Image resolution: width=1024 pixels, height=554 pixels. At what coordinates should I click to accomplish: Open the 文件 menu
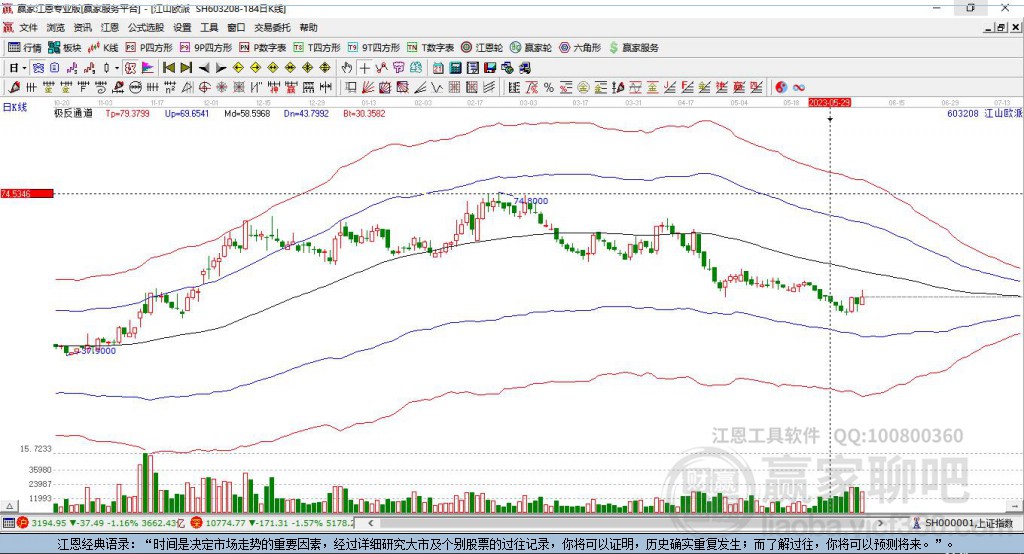[x=28, y=27]
